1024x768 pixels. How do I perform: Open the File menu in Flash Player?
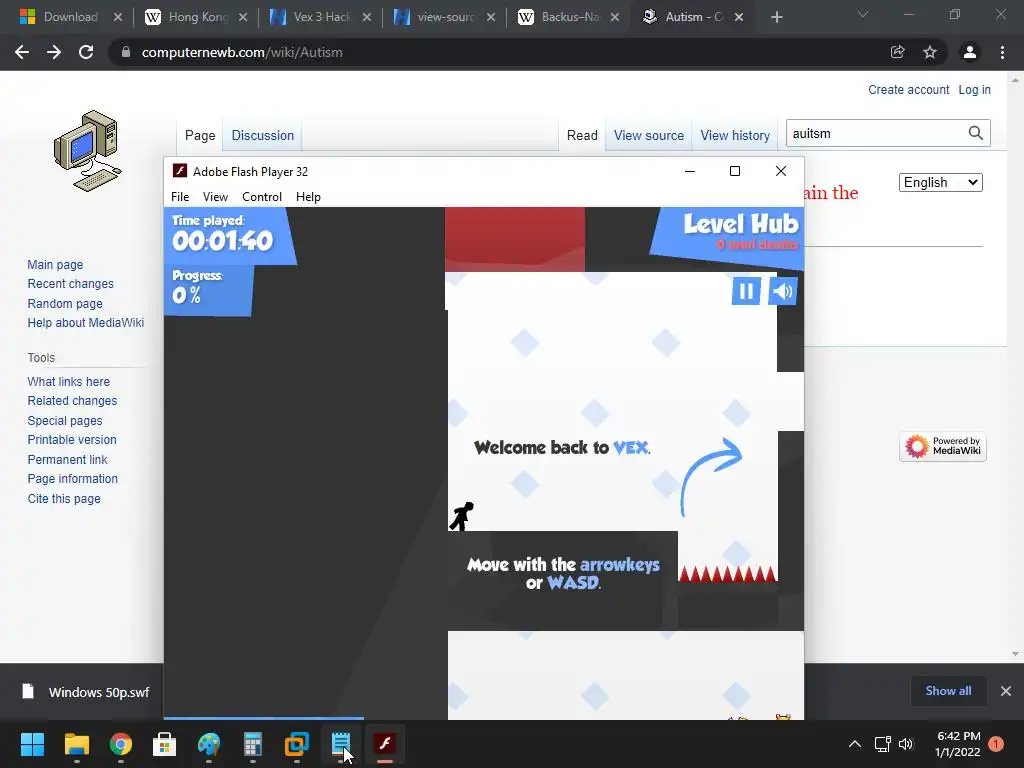pyautogui.click(x=180, y=197)
